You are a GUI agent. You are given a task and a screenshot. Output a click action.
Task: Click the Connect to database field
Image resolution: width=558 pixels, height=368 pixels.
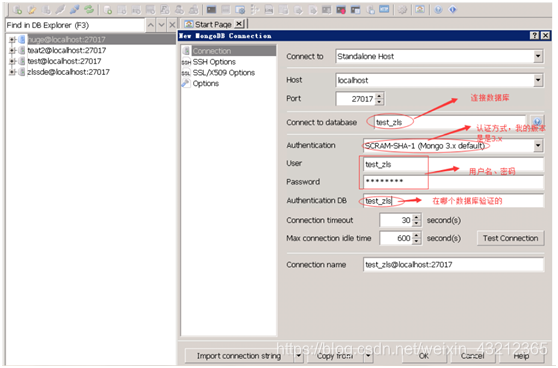[x=449, y=122]
